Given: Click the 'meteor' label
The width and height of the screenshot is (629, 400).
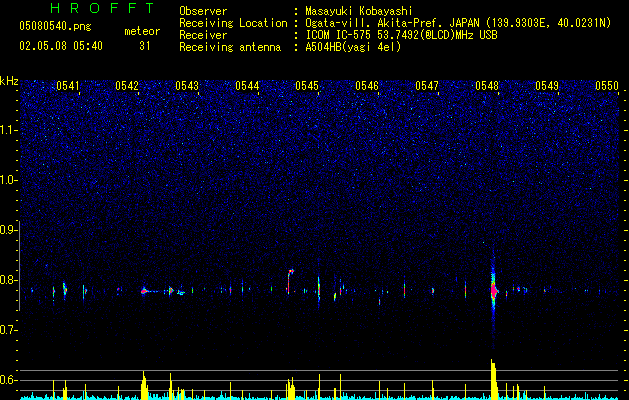Looking at the screenshot, I should [142, 31].
